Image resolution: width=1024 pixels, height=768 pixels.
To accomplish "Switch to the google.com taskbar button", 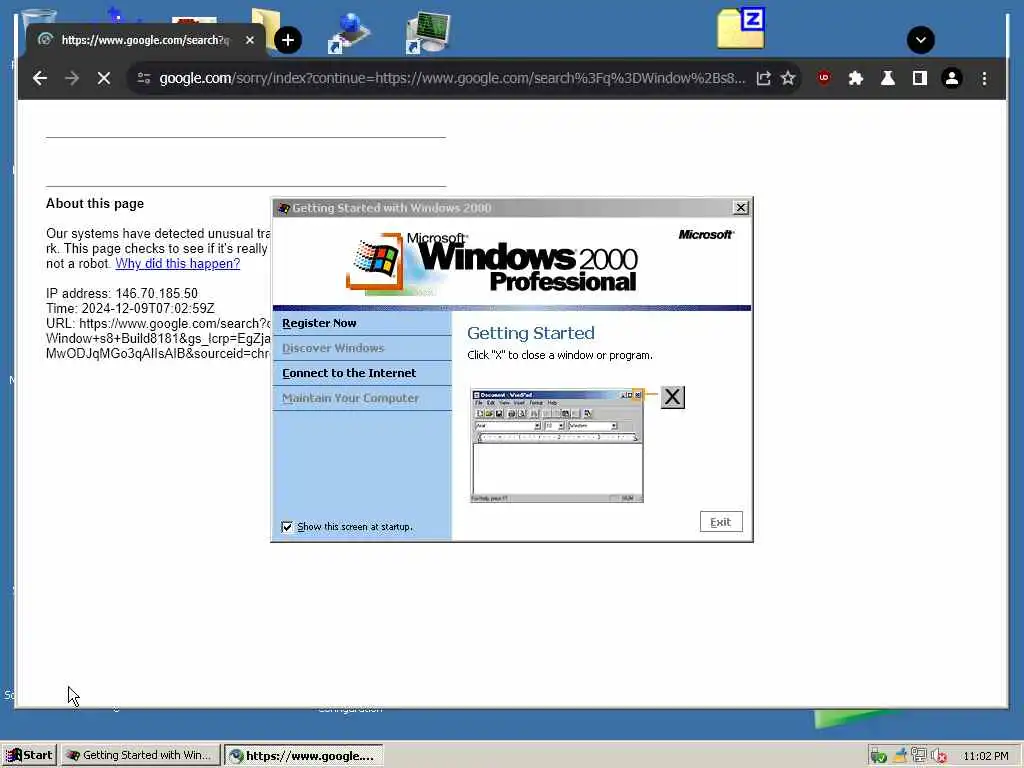I will coord(303,756).
